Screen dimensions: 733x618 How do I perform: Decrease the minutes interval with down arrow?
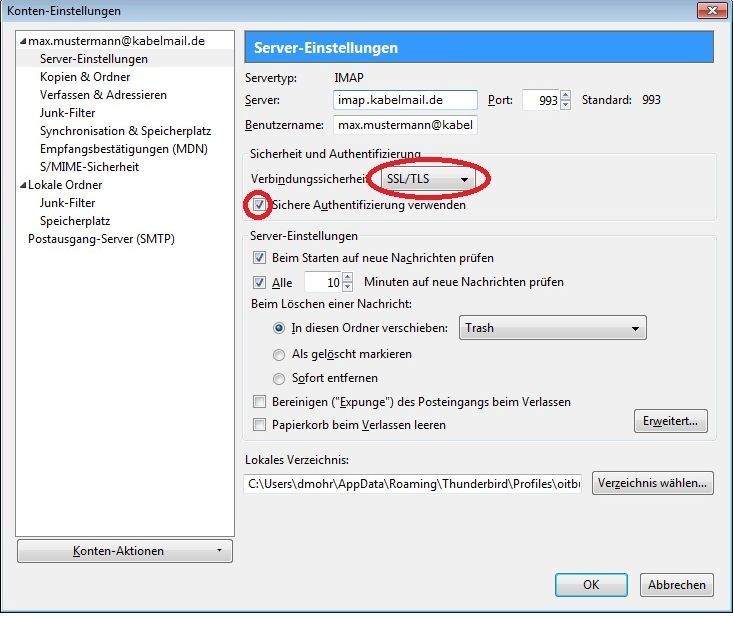click(347, 287)
